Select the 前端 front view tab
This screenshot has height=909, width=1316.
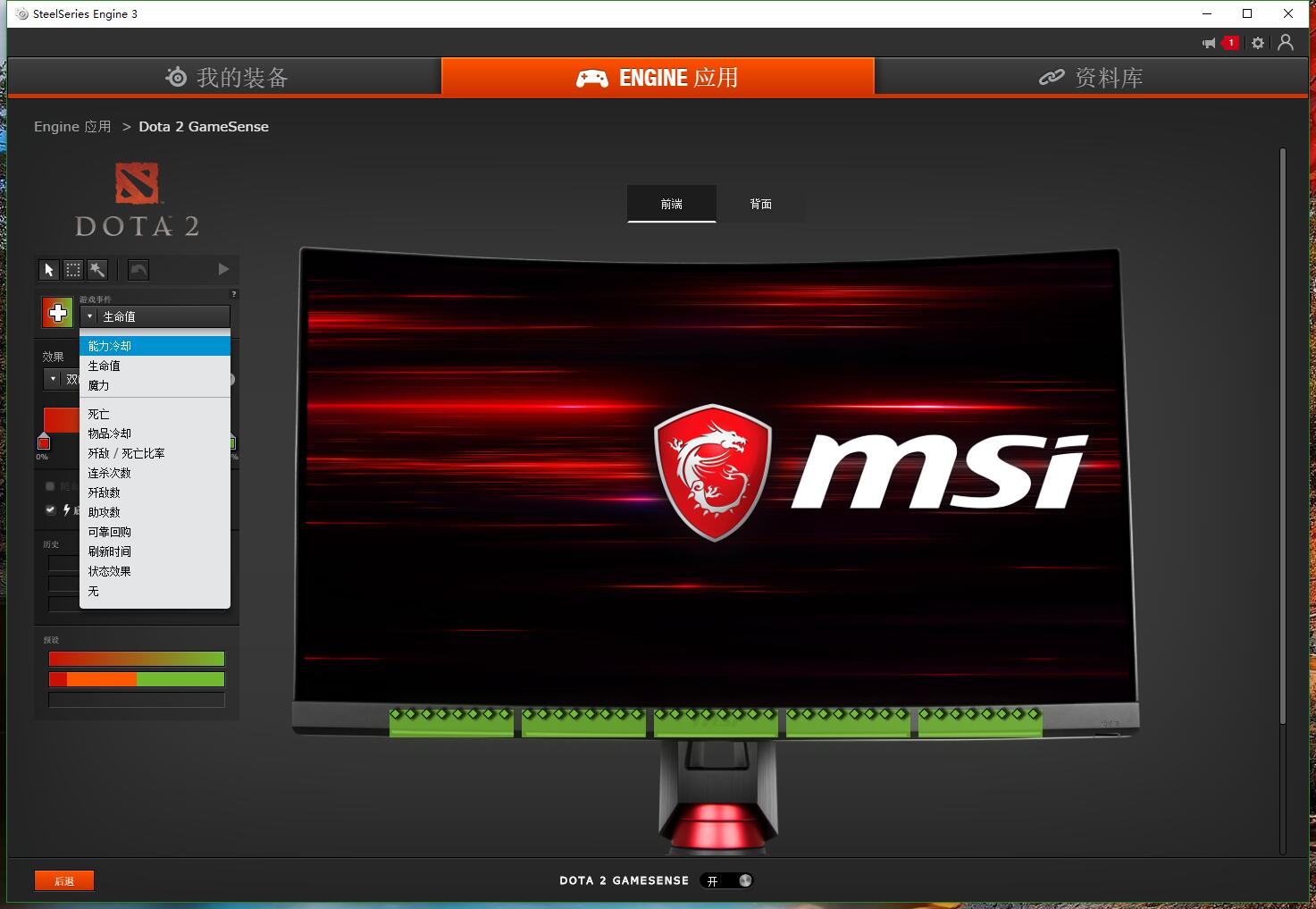pos(672,204)
